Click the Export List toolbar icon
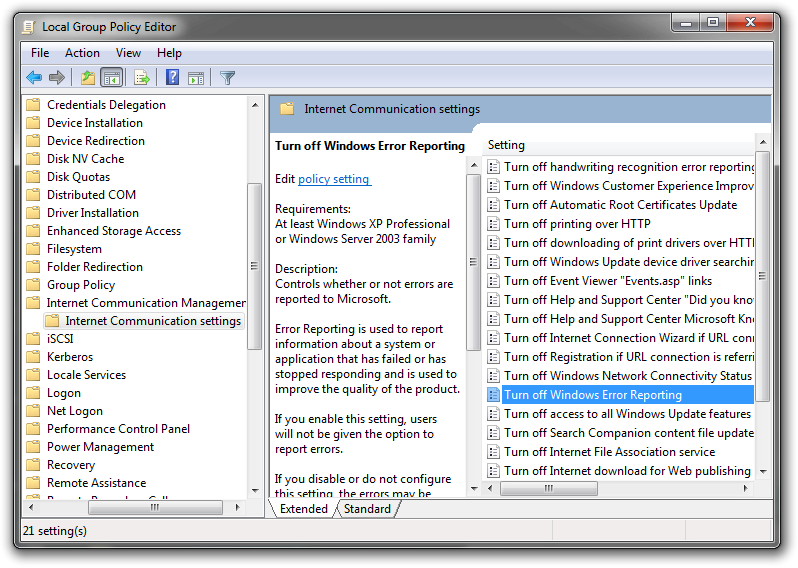This screenshot has height=568, width=798. (142, 77)
